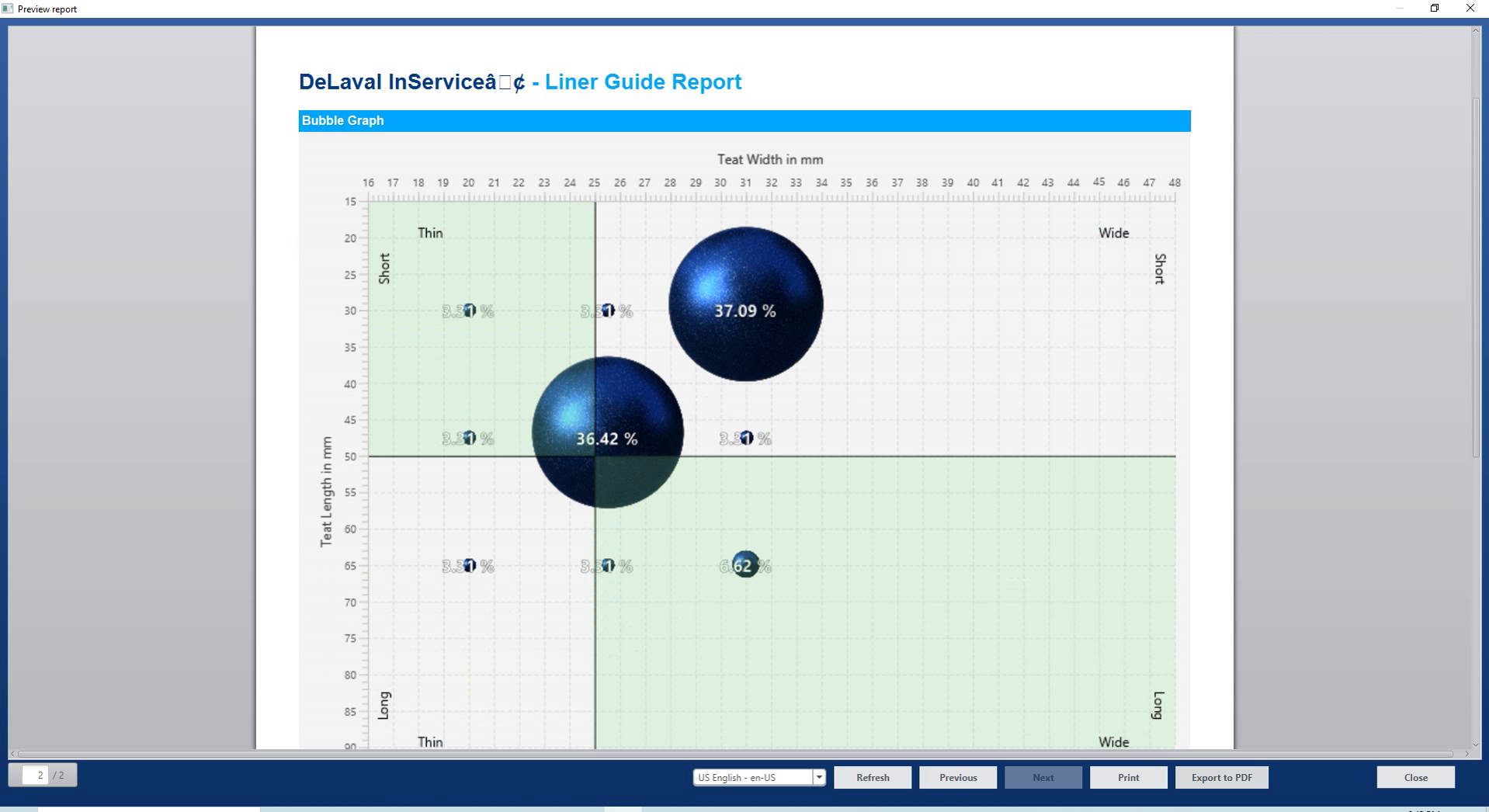Click the Teat Length in mm axis label
This screenshot has height=812, width=1489.
coord(326,491)
